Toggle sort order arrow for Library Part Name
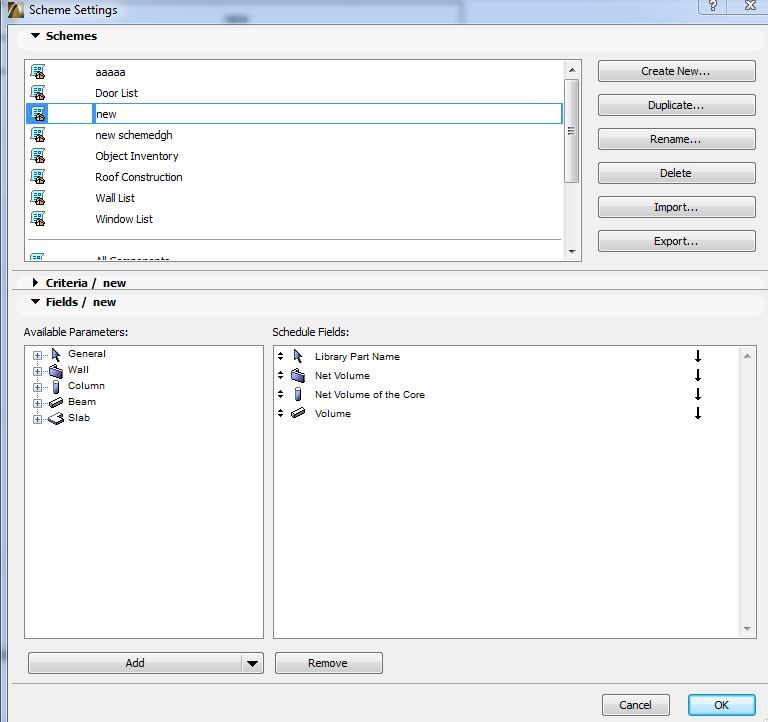The image size is (768, 722). pyautogui.click(x=698, y=356)
